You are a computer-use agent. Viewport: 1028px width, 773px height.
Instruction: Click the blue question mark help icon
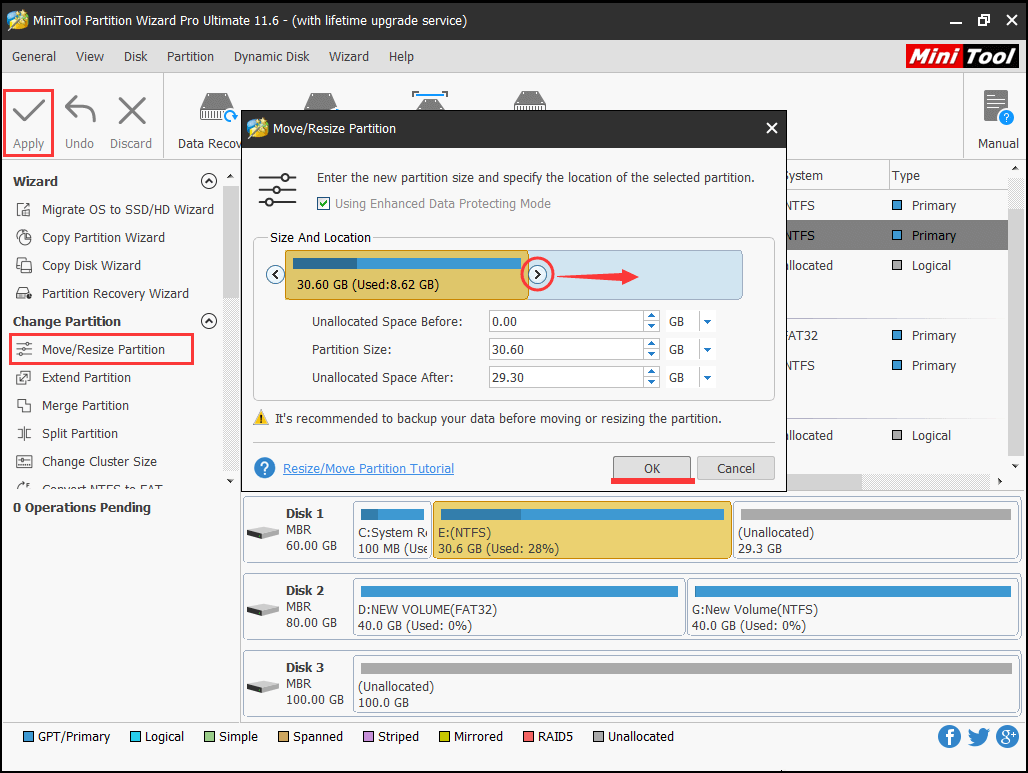click(264, 468)
